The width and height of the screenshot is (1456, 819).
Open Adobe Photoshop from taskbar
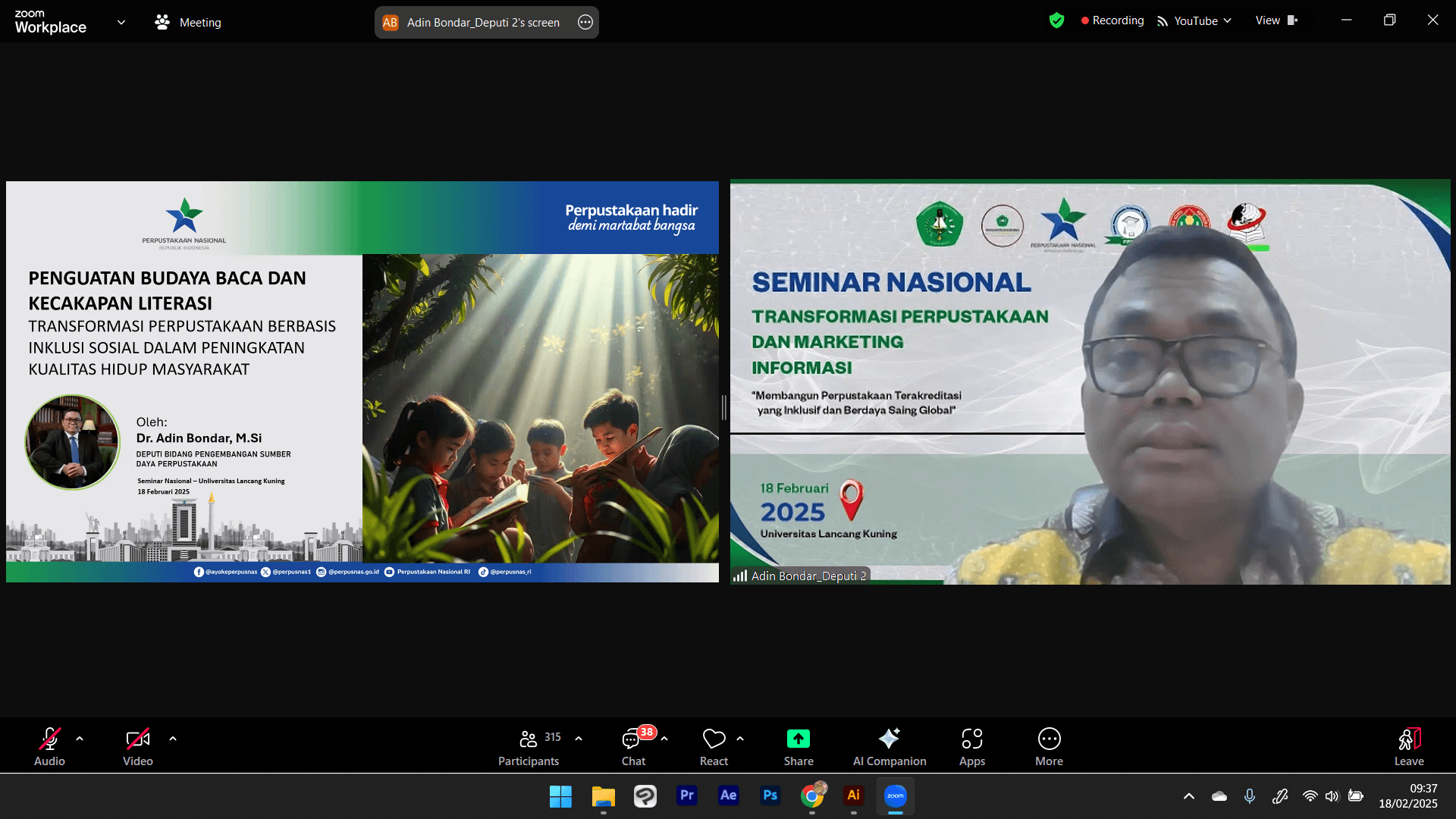pyautogui.click(x=770, y=795)
